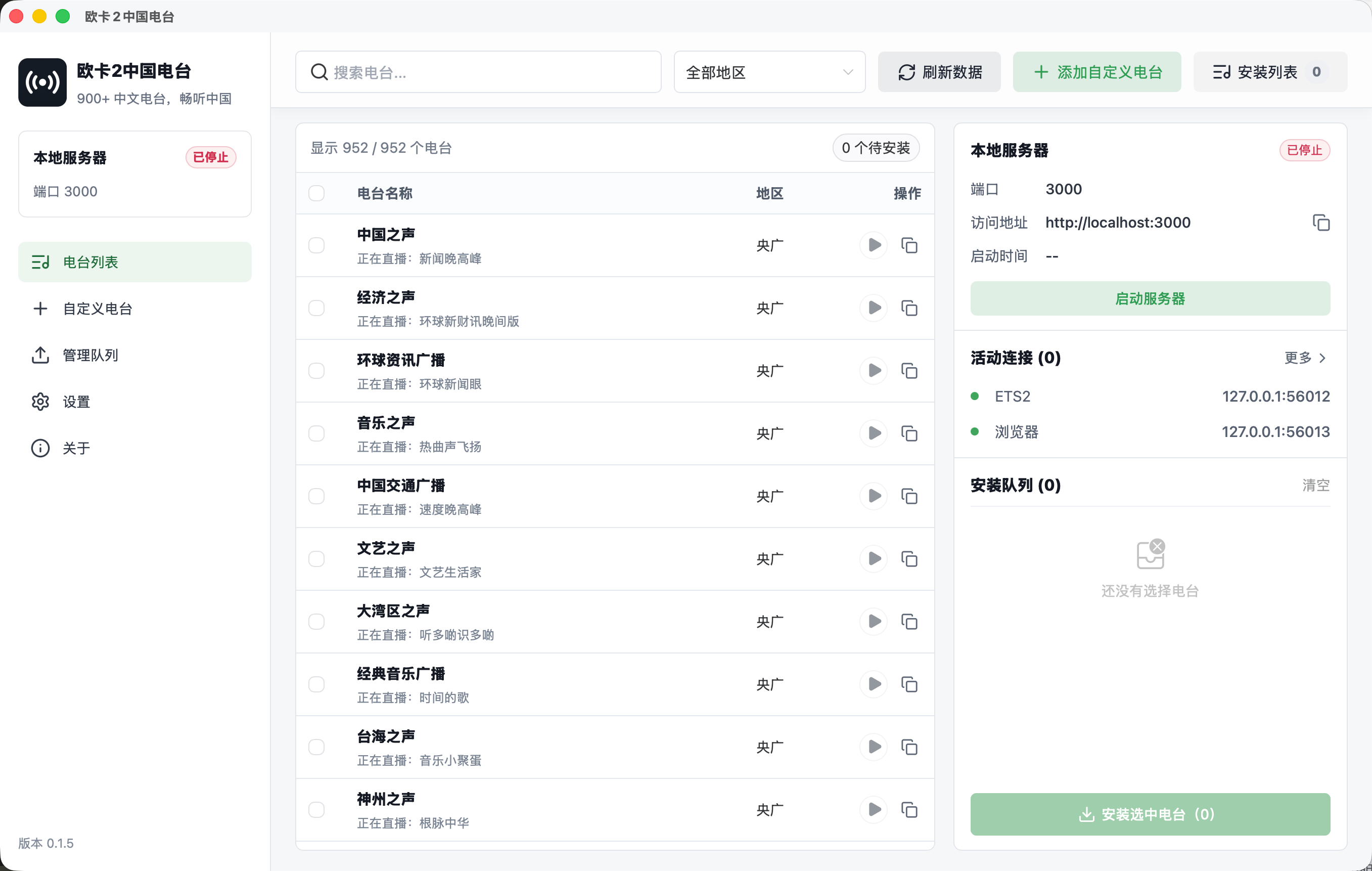Copy the 经典音乐广播 stream link

coord(909,684)
